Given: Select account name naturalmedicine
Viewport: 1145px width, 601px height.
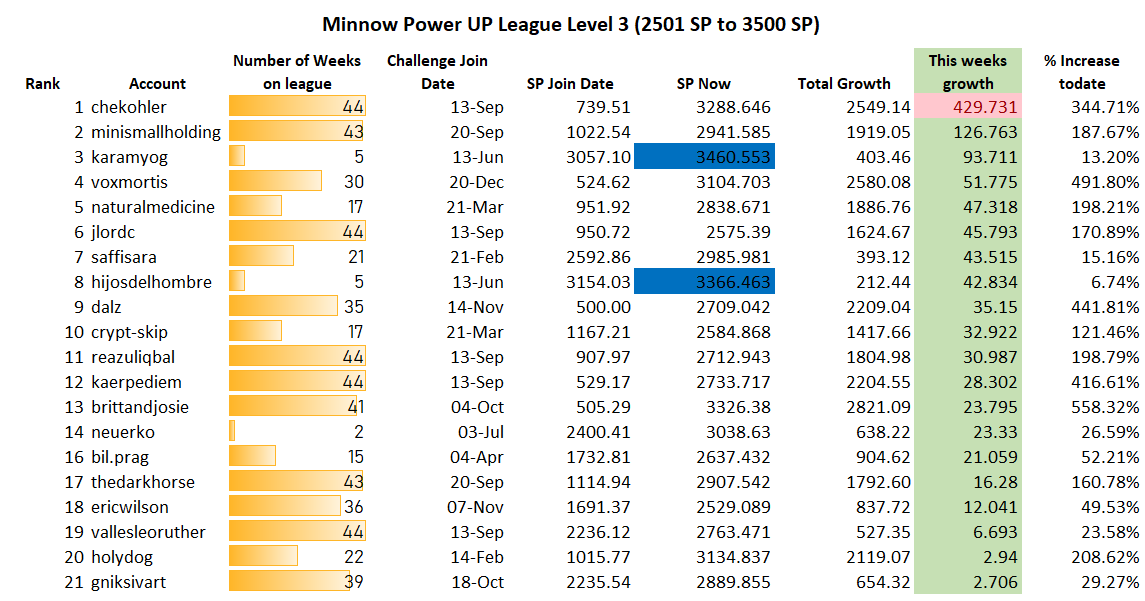Looking at the screenshot, I should [153, 207].
